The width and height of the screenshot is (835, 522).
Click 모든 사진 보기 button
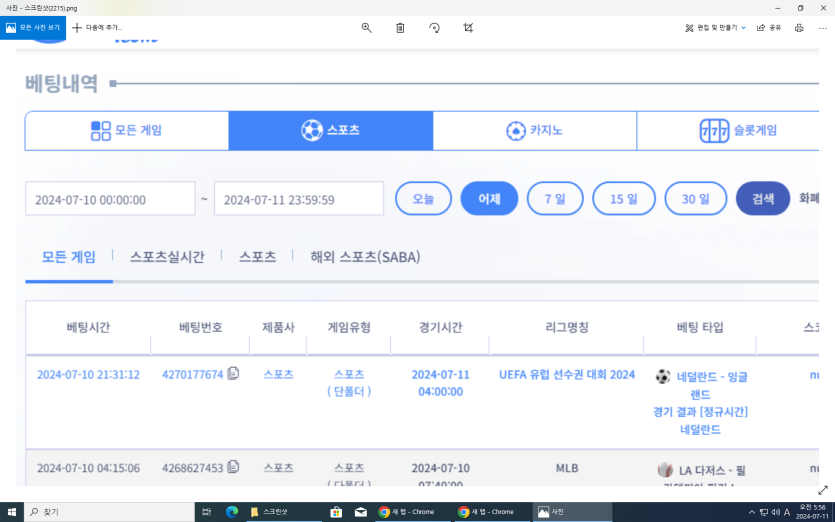point(33,28)
